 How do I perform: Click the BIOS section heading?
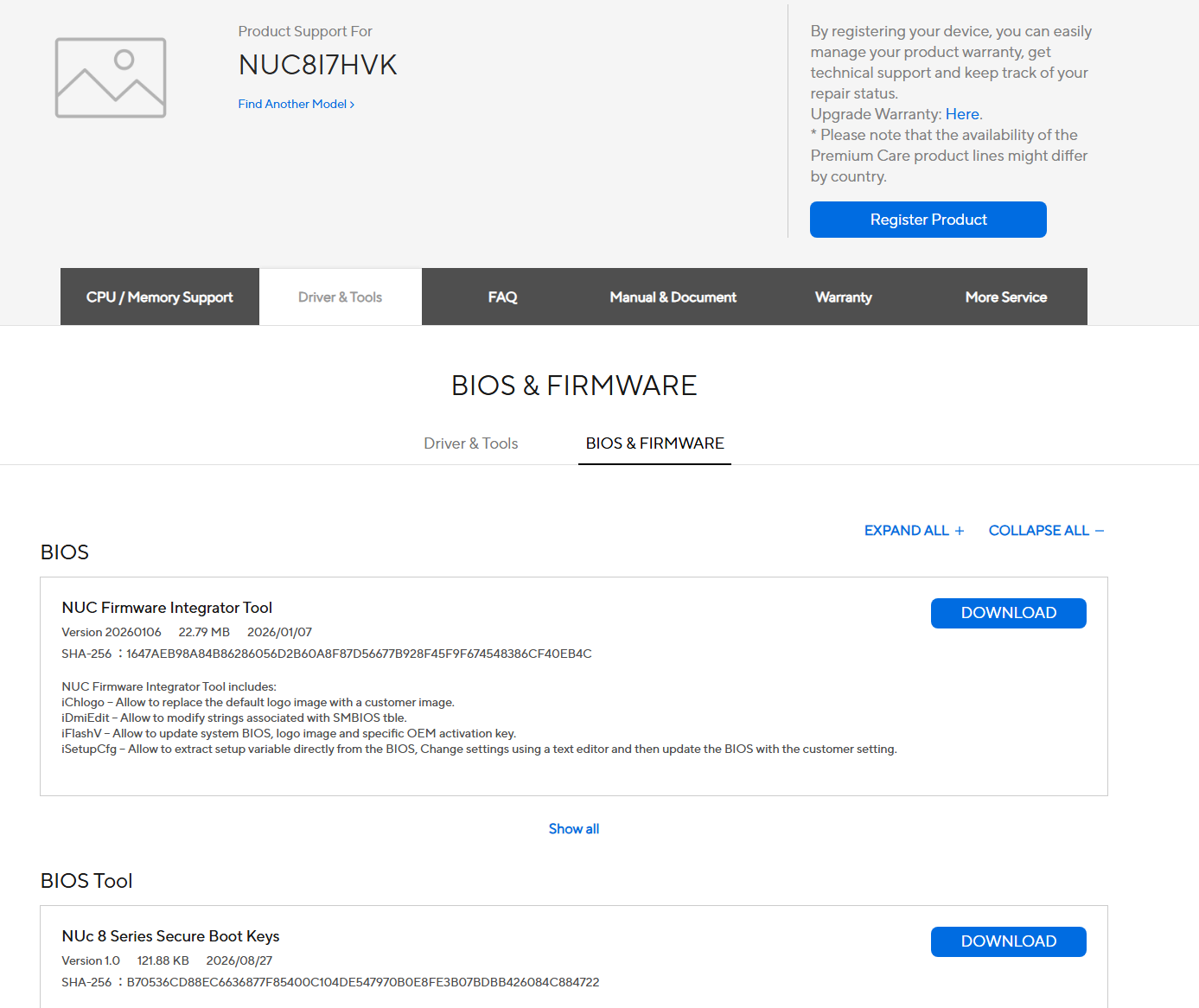click(x=65, y=552)
